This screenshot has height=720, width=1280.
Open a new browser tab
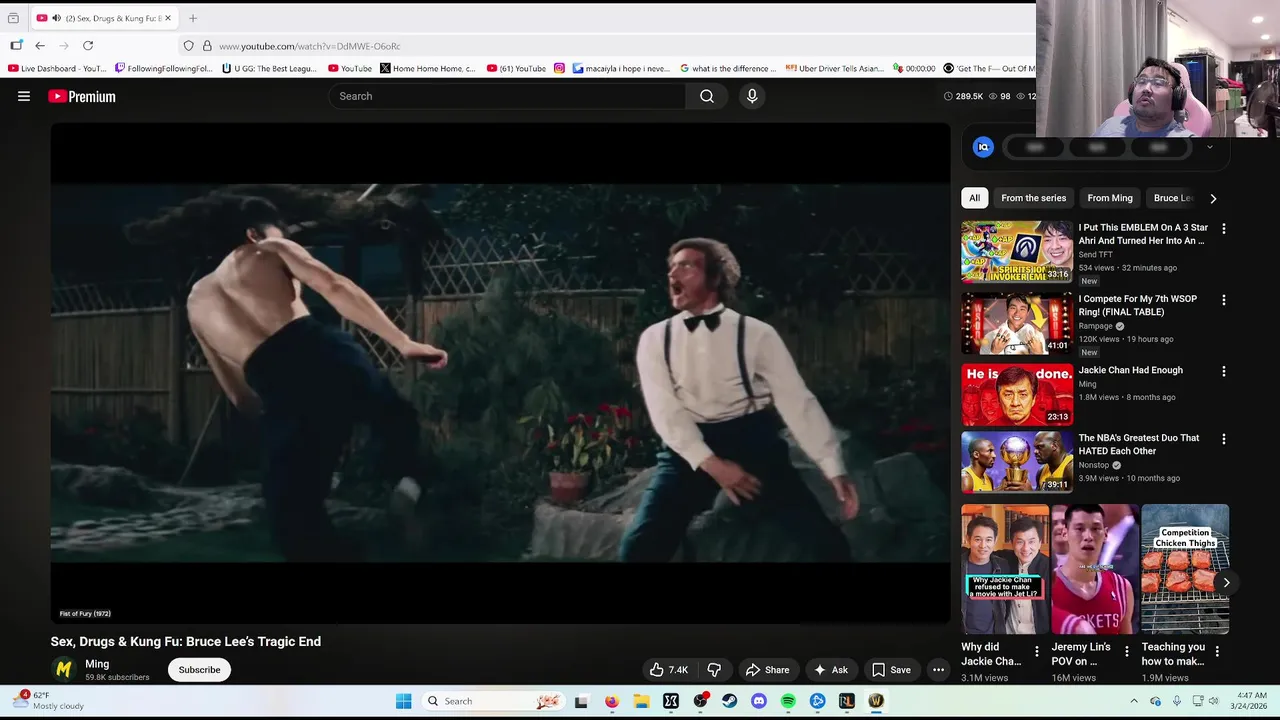193,18
